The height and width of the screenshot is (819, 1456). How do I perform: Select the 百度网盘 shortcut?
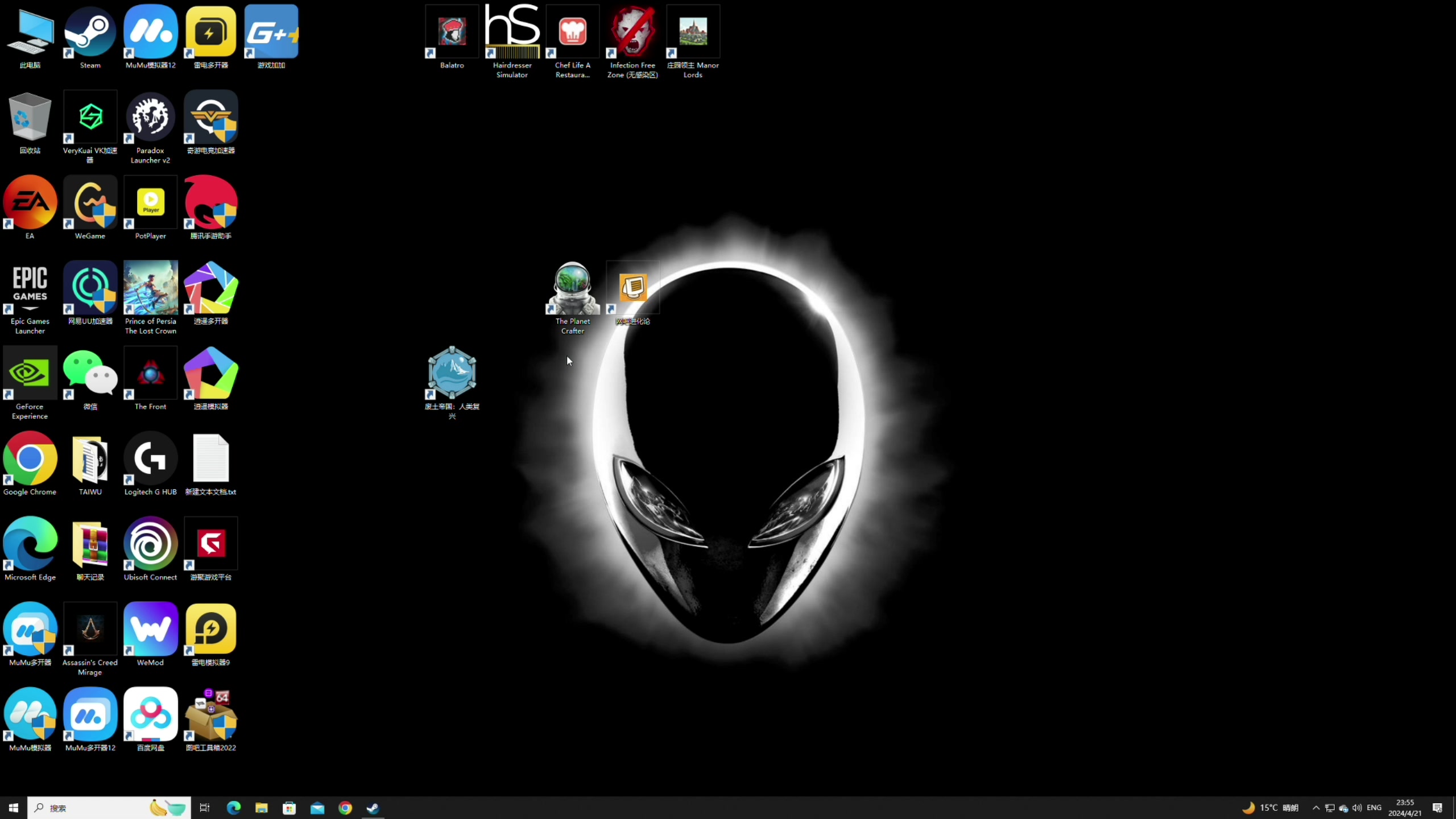(x=150, y=719)
